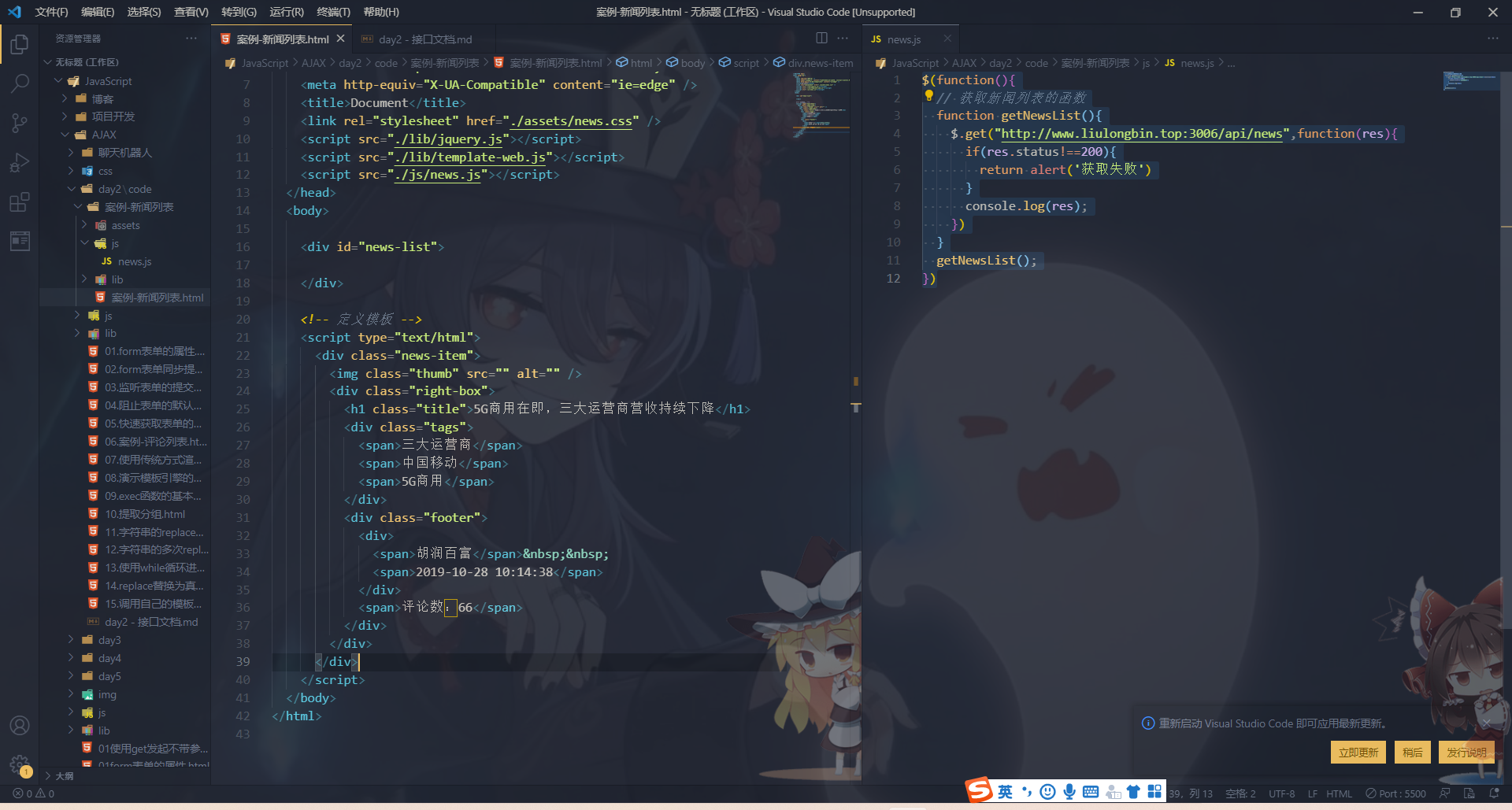Toggle Sogou Chinese/English mode 英
The height and width of the screenshot is (810, 1512).
1005,792
